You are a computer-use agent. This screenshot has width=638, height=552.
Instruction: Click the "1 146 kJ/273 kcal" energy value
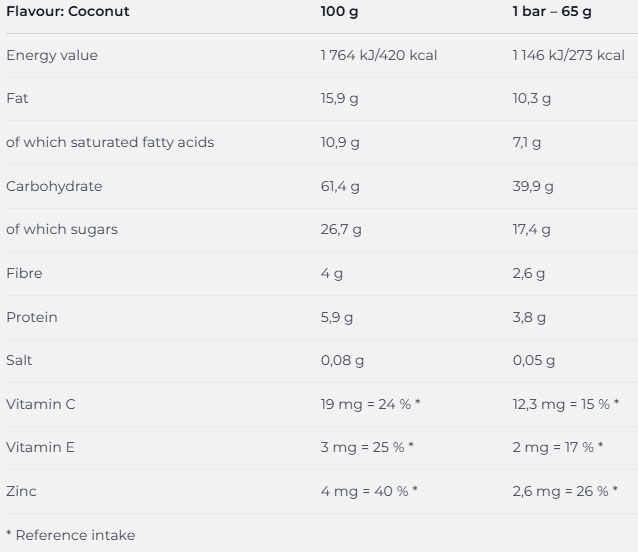point(568,55)
